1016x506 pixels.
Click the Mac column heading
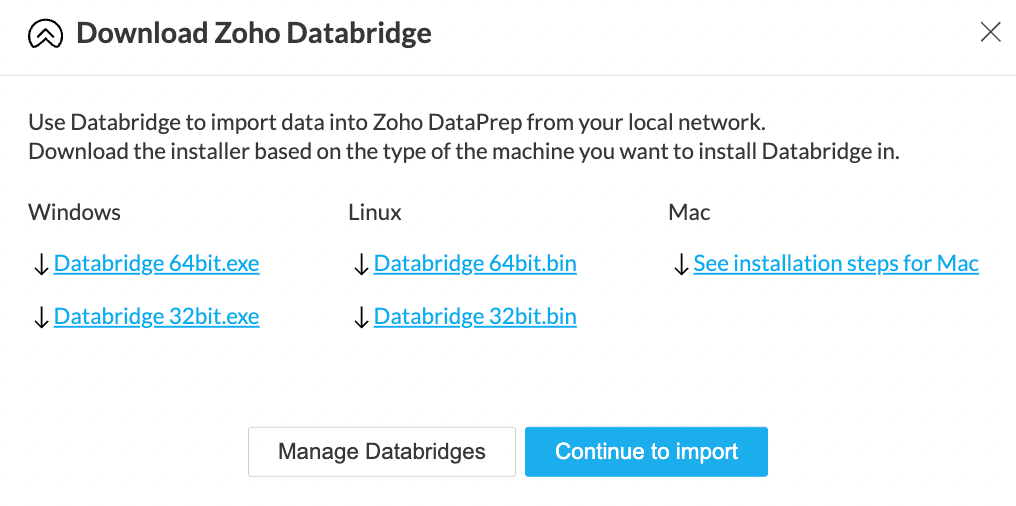(689, 212)
